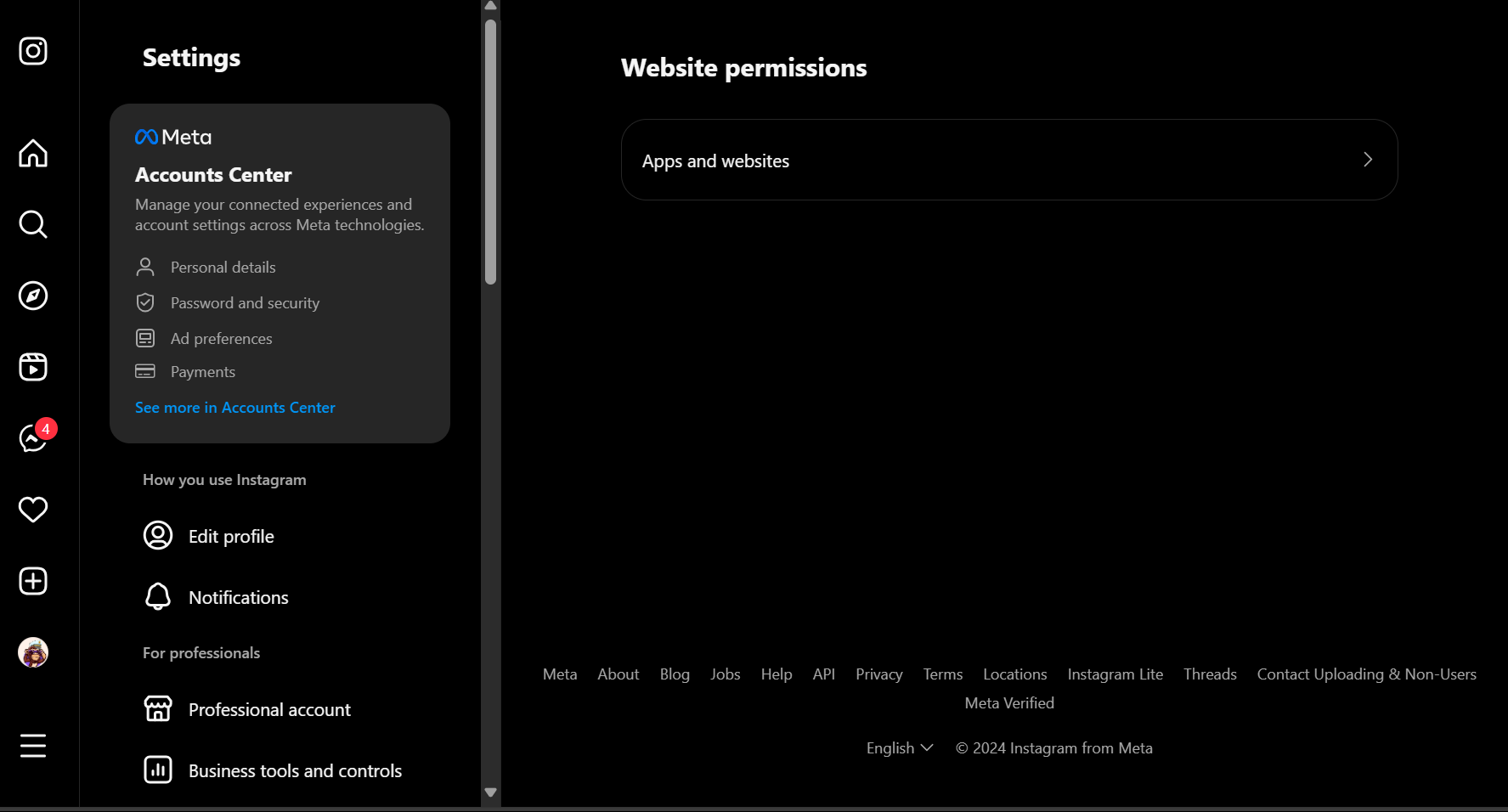The width and height of the screenshot is (1508, 812).
Task: Expand Apps and websites chevron arrow
Action: coord(1368,160)
